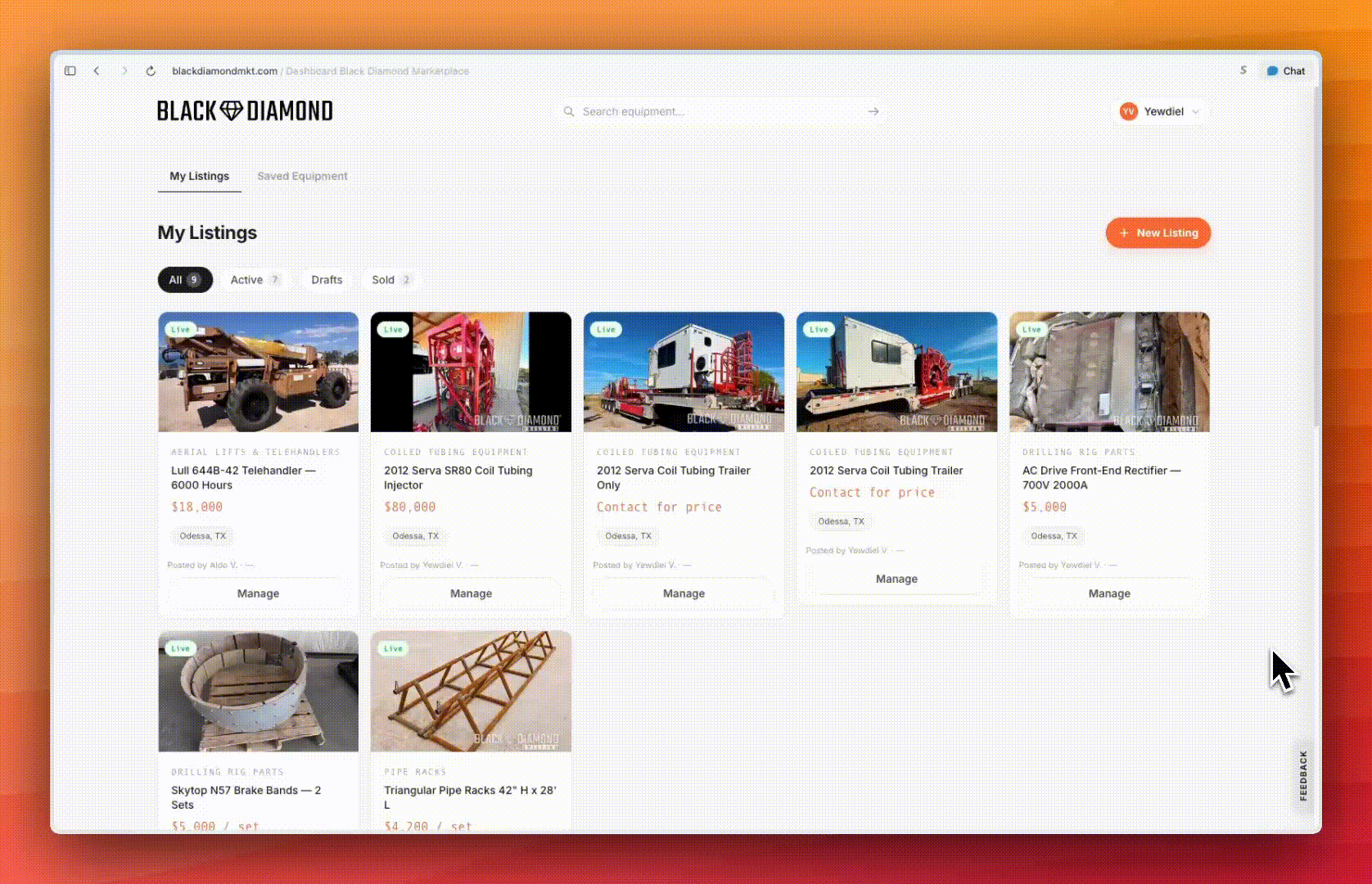Viewport: 1372px width, 884px height.
Task: Open the Coil Tubing Trailer Only image
Action: (684, 372)
